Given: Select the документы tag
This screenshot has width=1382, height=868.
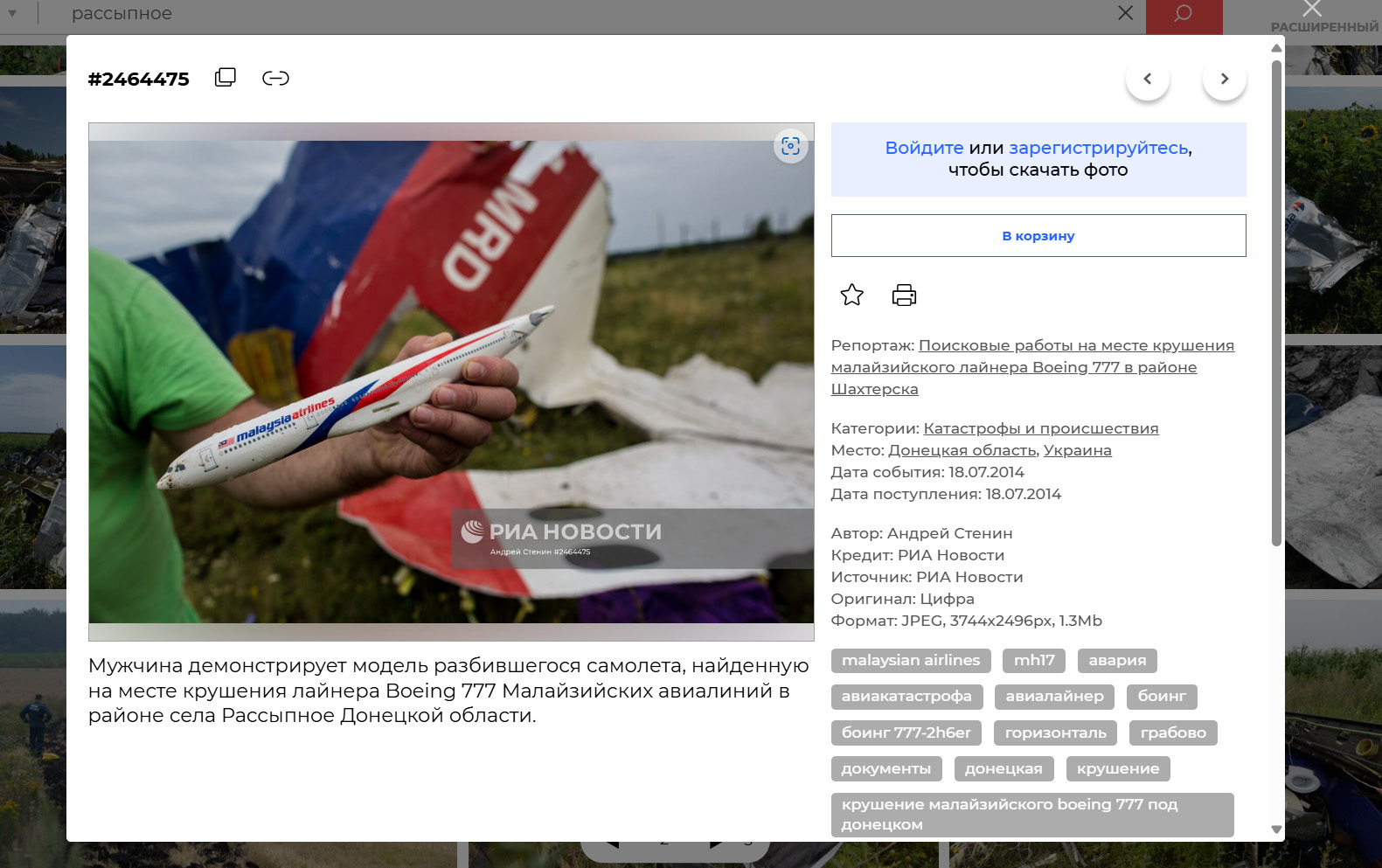Looking at the screenshot, I should (x=886, y=769).
